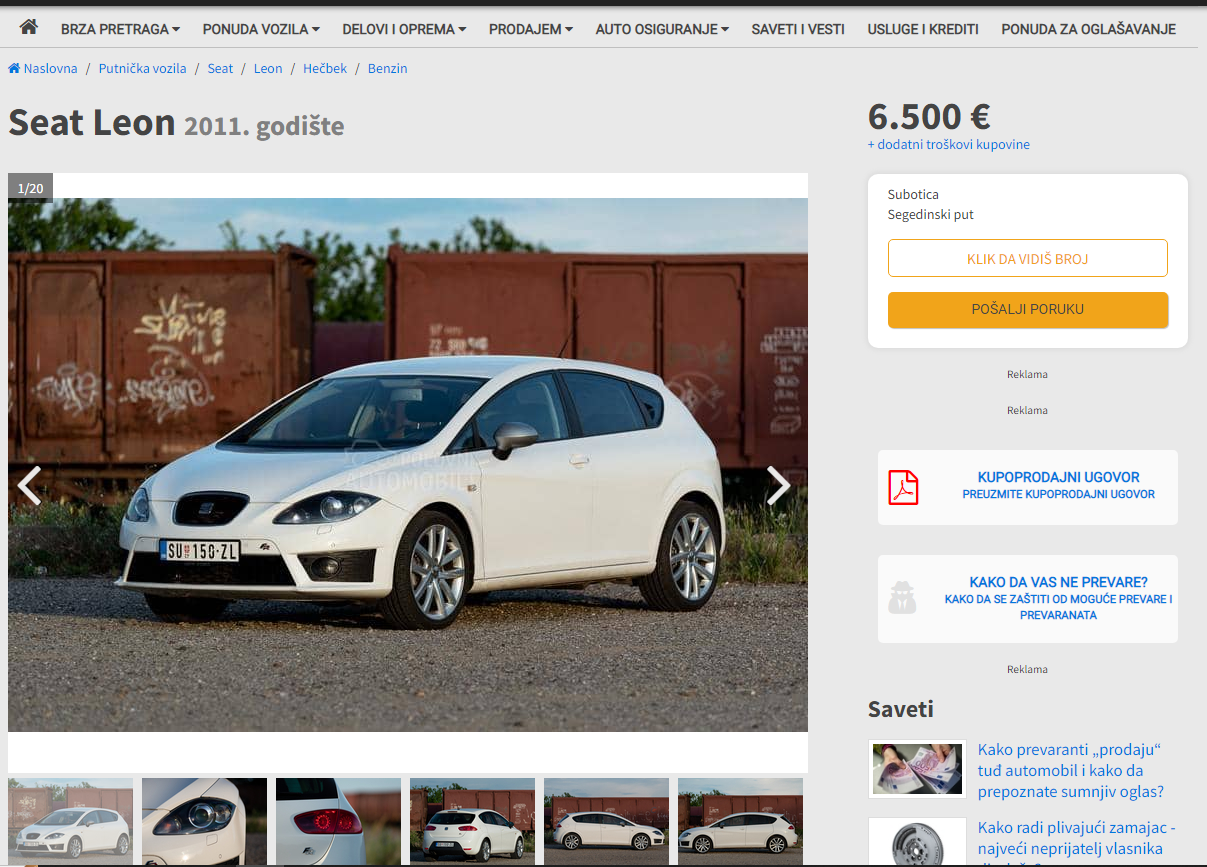Navigate to the Seat breadcrumb
Image resolution: width=1207 pixels, height=867 pixels.
pos(220,68)
